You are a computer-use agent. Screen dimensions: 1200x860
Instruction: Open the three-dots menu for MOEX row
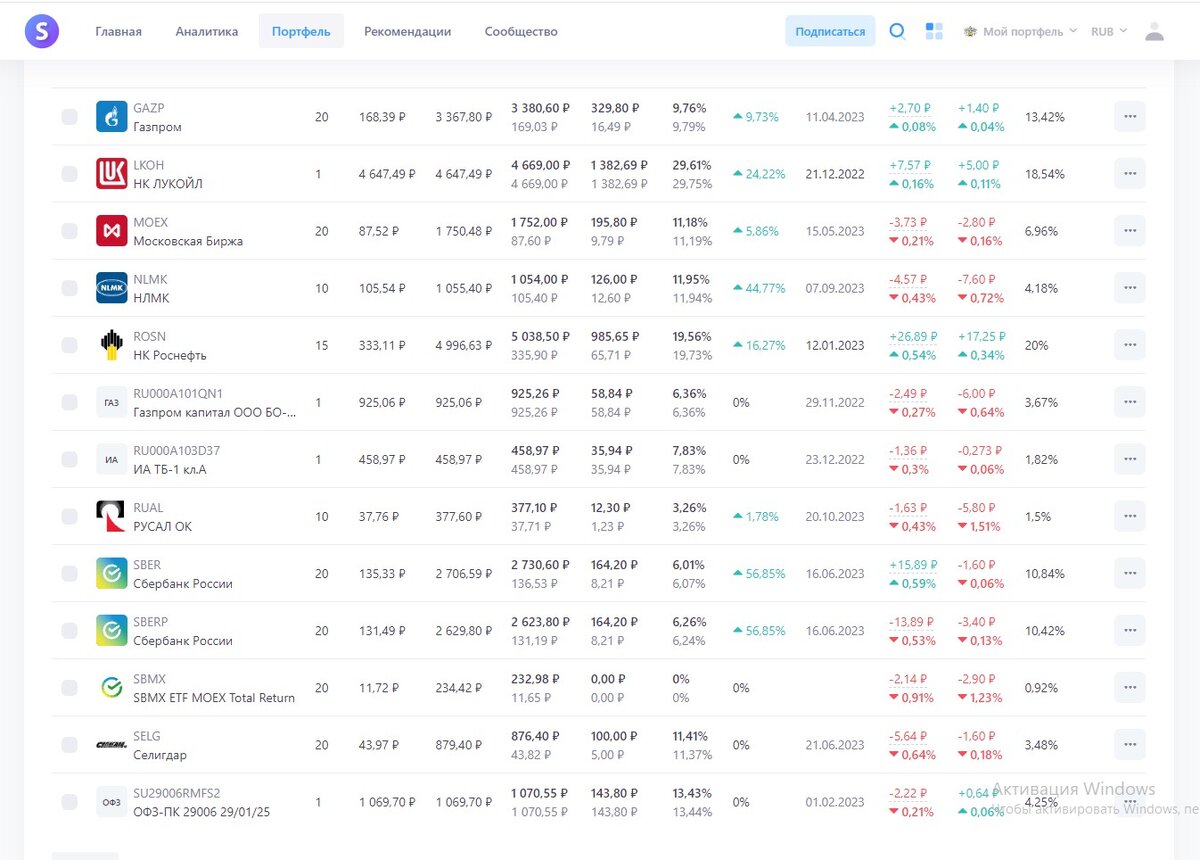coord(1130,231)
